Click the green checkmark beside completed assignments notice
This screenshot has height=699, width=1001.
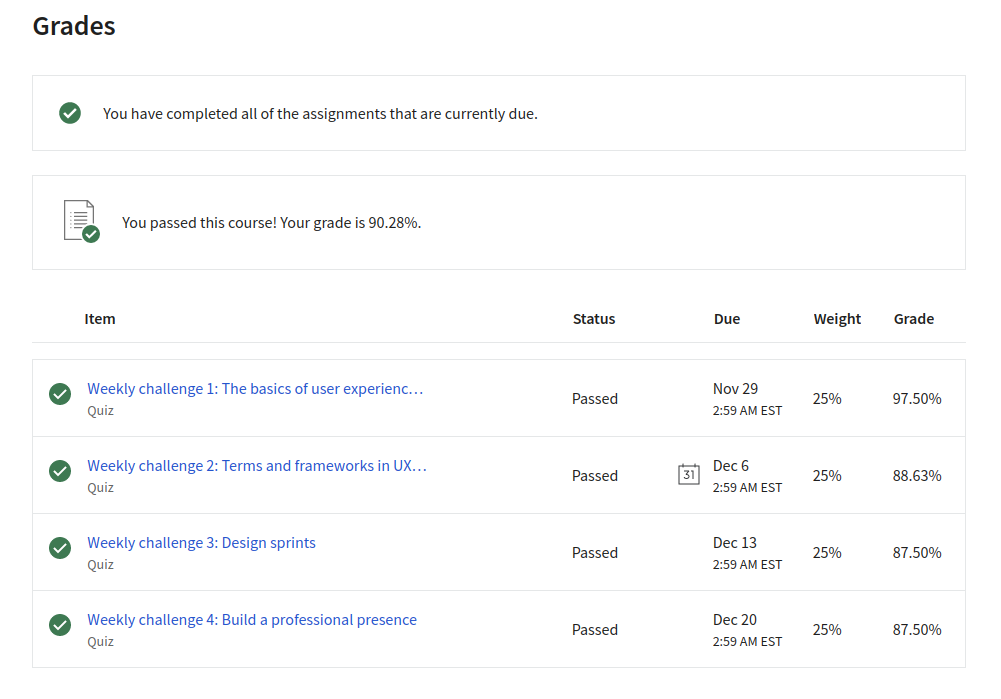pos(70,113)
